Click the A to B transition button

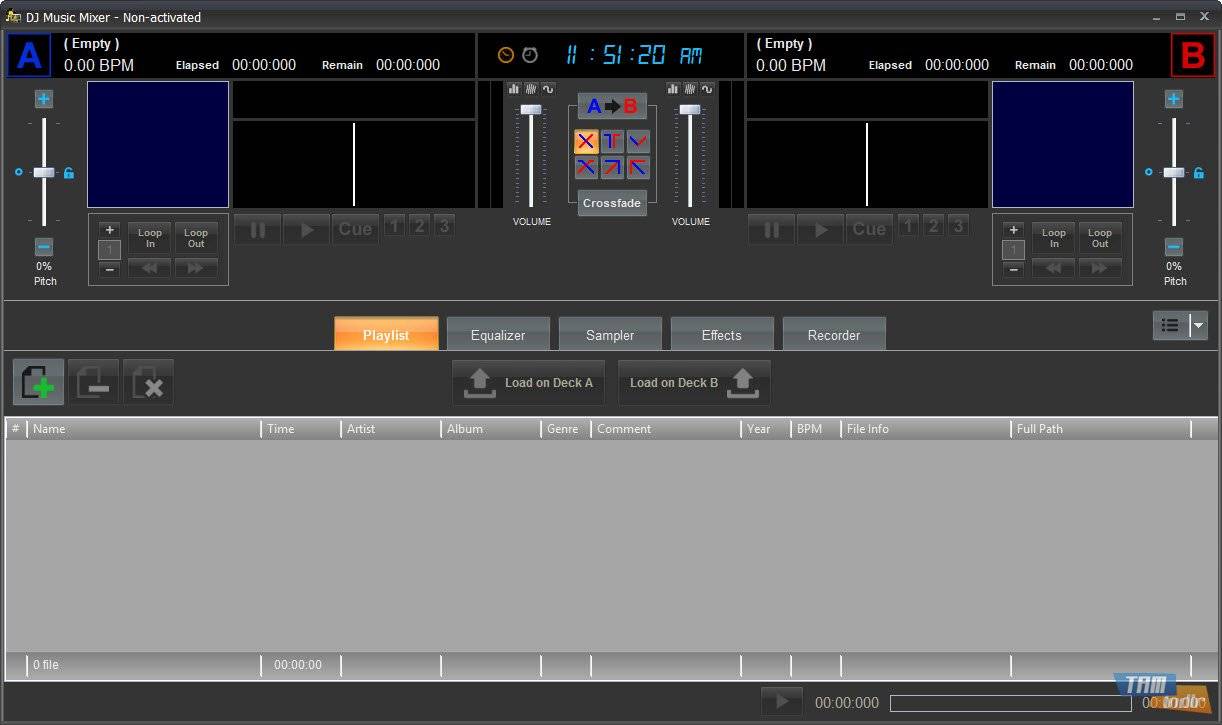612,107
